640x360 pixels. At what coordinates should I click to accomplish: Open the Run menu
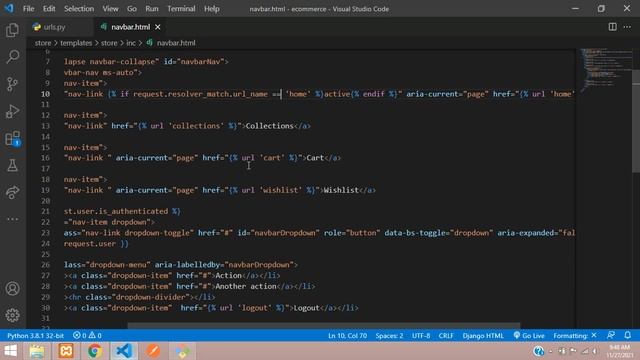tap(151, 9)
